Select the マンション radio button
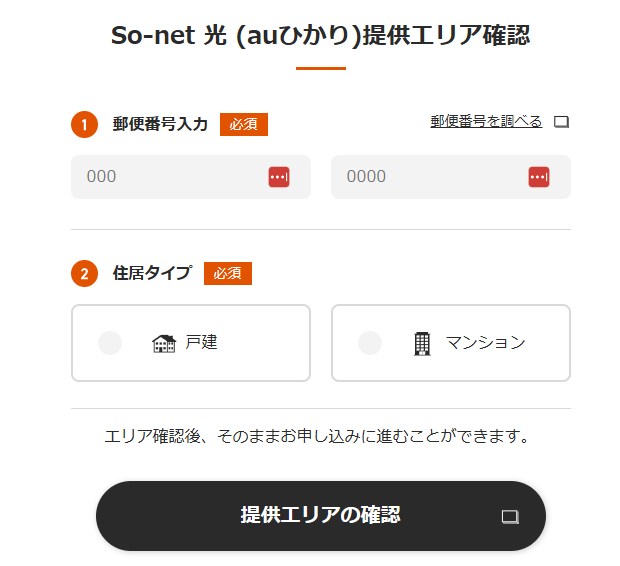Image resolution: width=620 pixels, height=566 pixels. [x=370, y=343]
